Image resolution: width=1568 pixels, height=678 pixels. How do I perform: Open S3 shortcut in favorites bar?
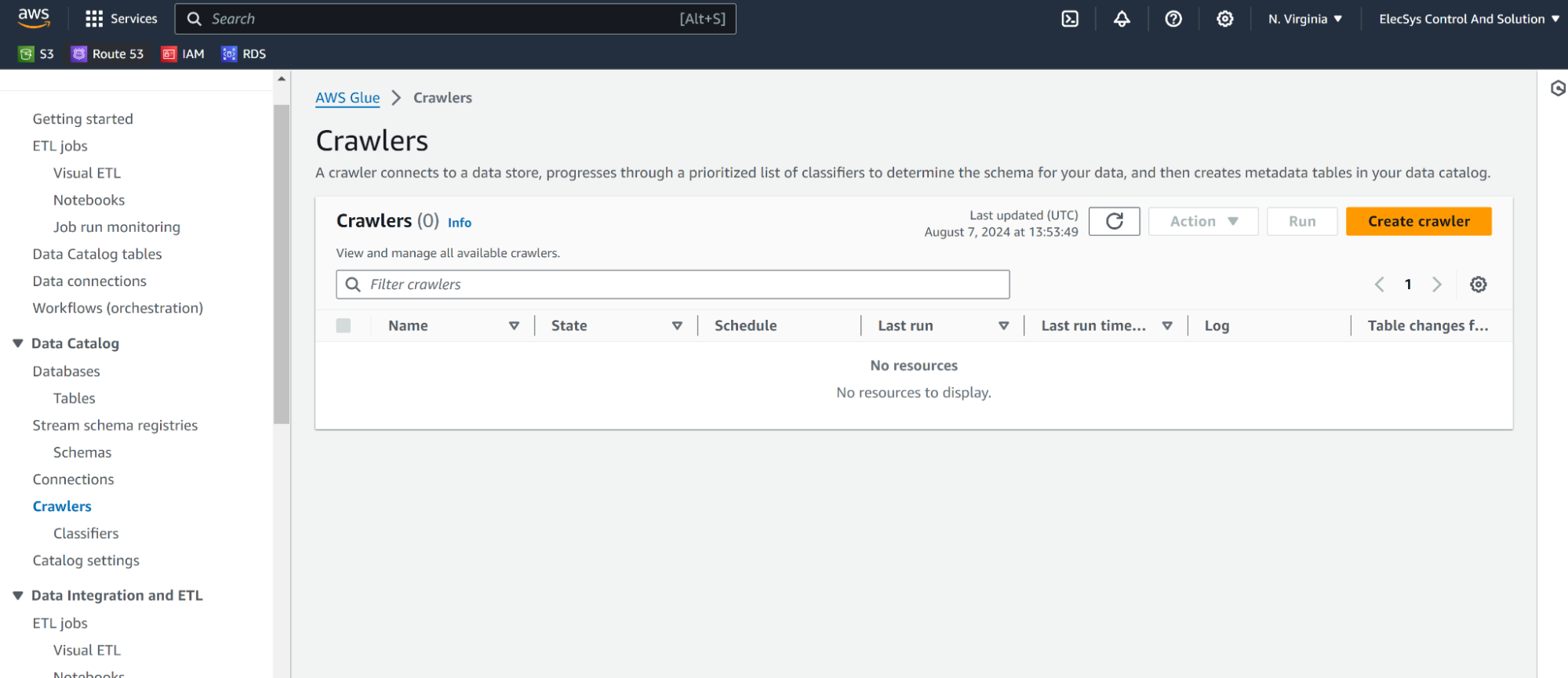pos(37,54)
